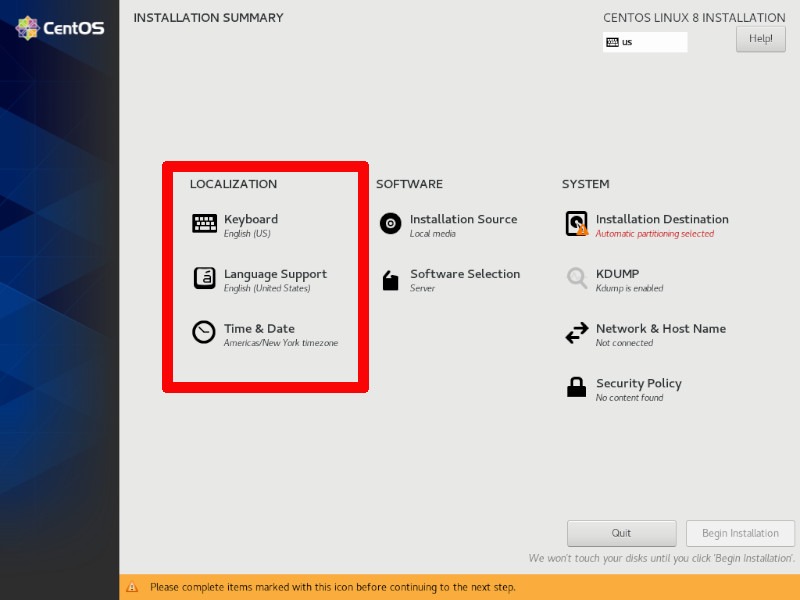Open the KDUMP configuration icon
Screen dimensions: 800x600
[578, 278]
